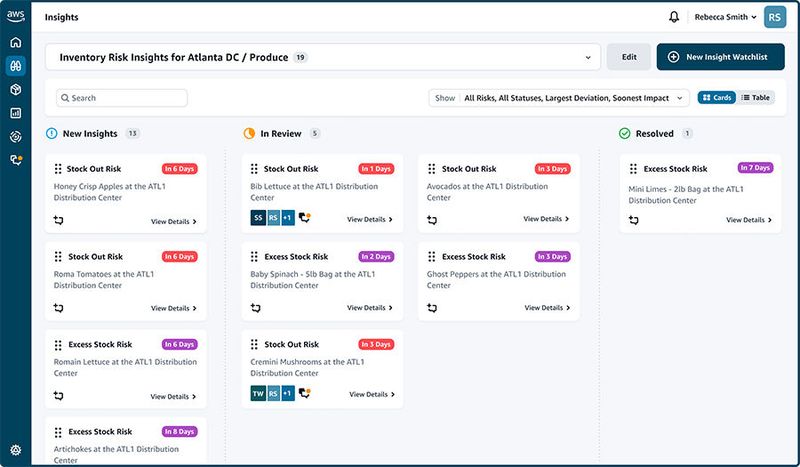The image size is (800, 467).
Task: Open Rebecca Smith RS user avatar
Action: click(775, 17)
